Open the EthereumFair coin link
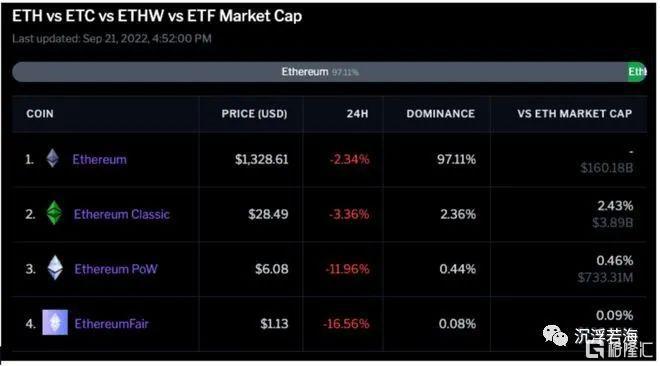 [111, 324]
